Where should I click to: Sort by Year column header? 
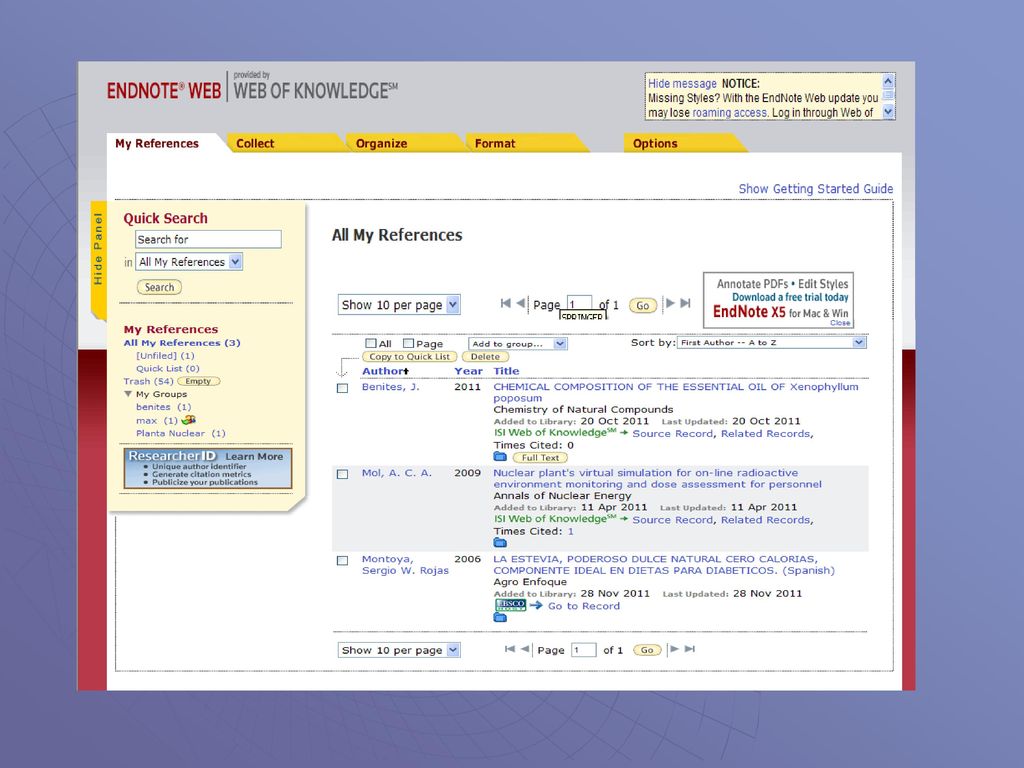(x=468, y=371)
